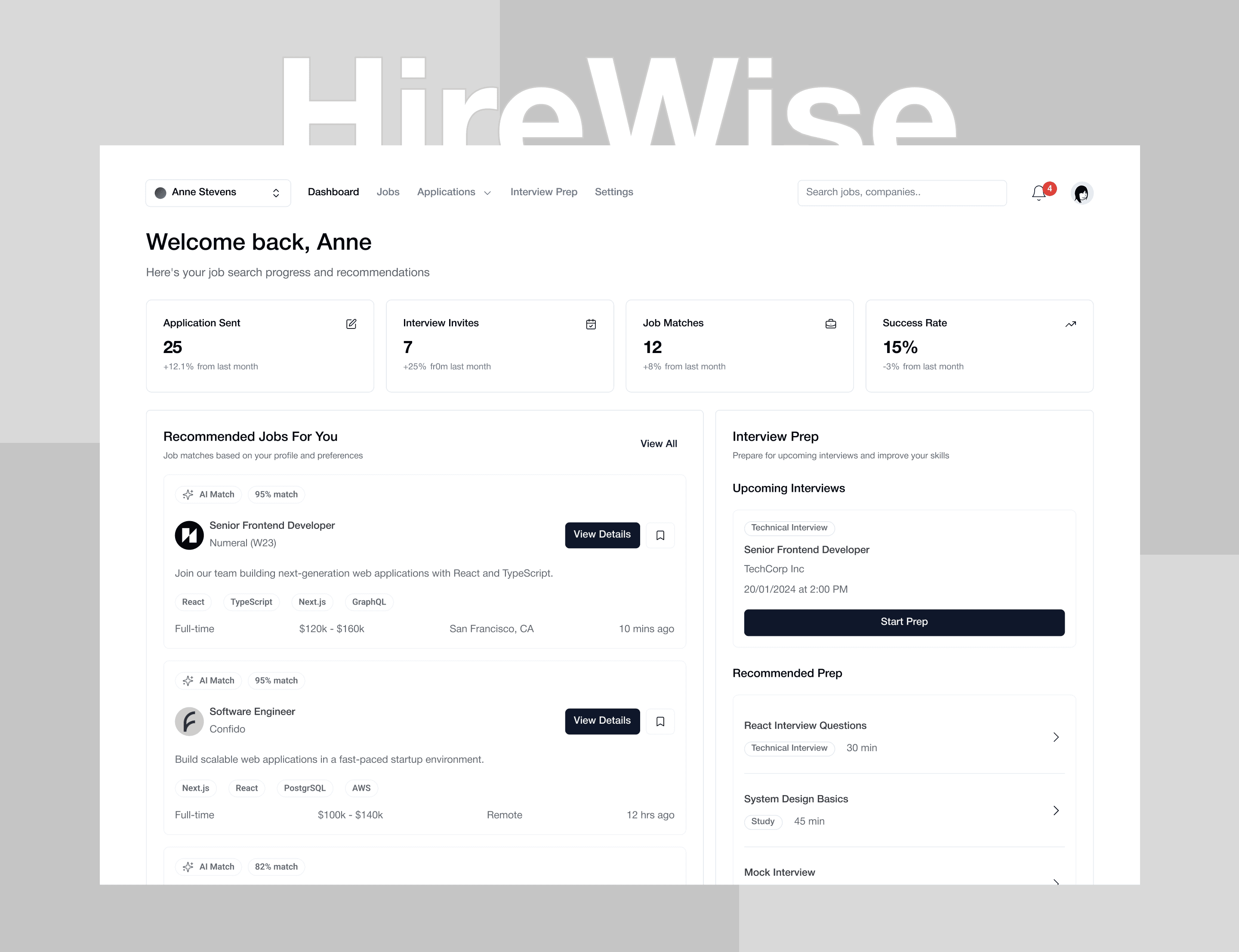This screenshot has height=952, width=1239.
Task: Click View All recommended jobs
Action: tap(659, 444)
